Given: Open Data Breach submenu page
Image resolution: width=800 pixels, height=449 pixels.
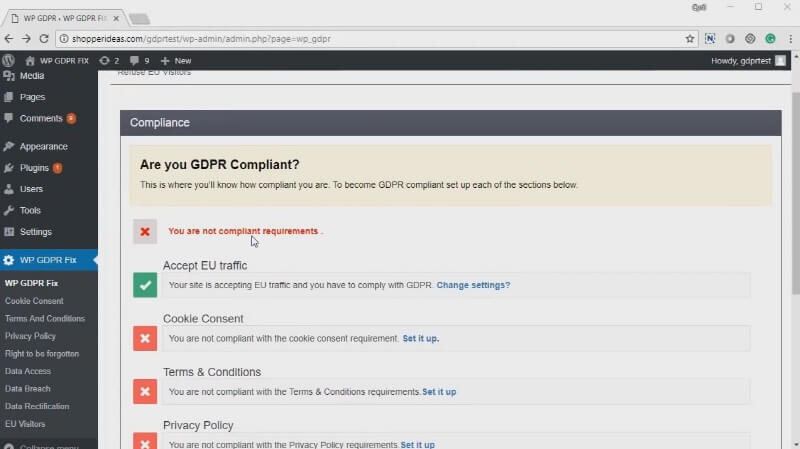Looking at the screenshot, I should point(28,389).
